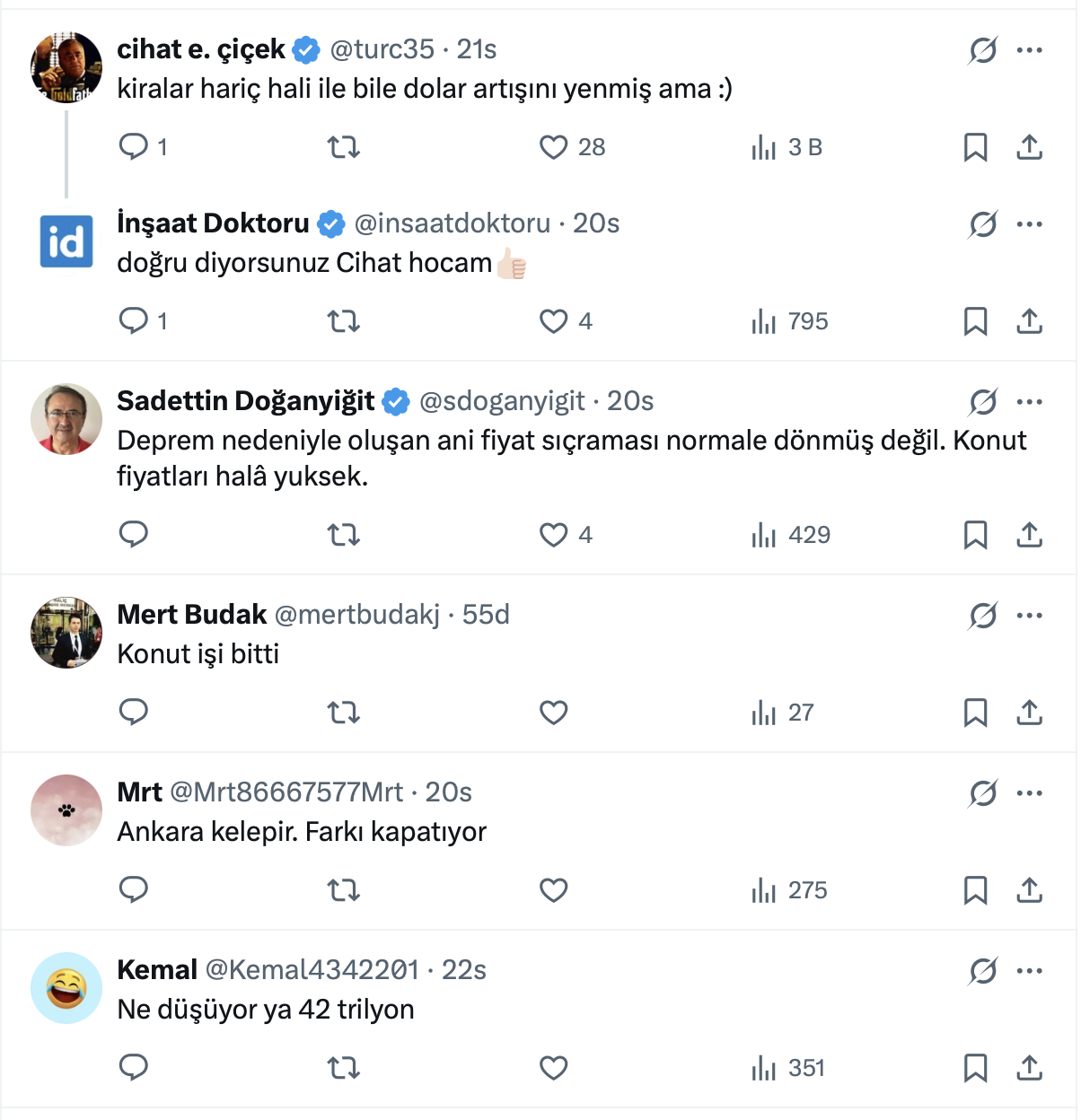Share Kemal's tweet about 42 trilyon
Viewport: 1081px width, 1120px height.
coord(1029,1068)
